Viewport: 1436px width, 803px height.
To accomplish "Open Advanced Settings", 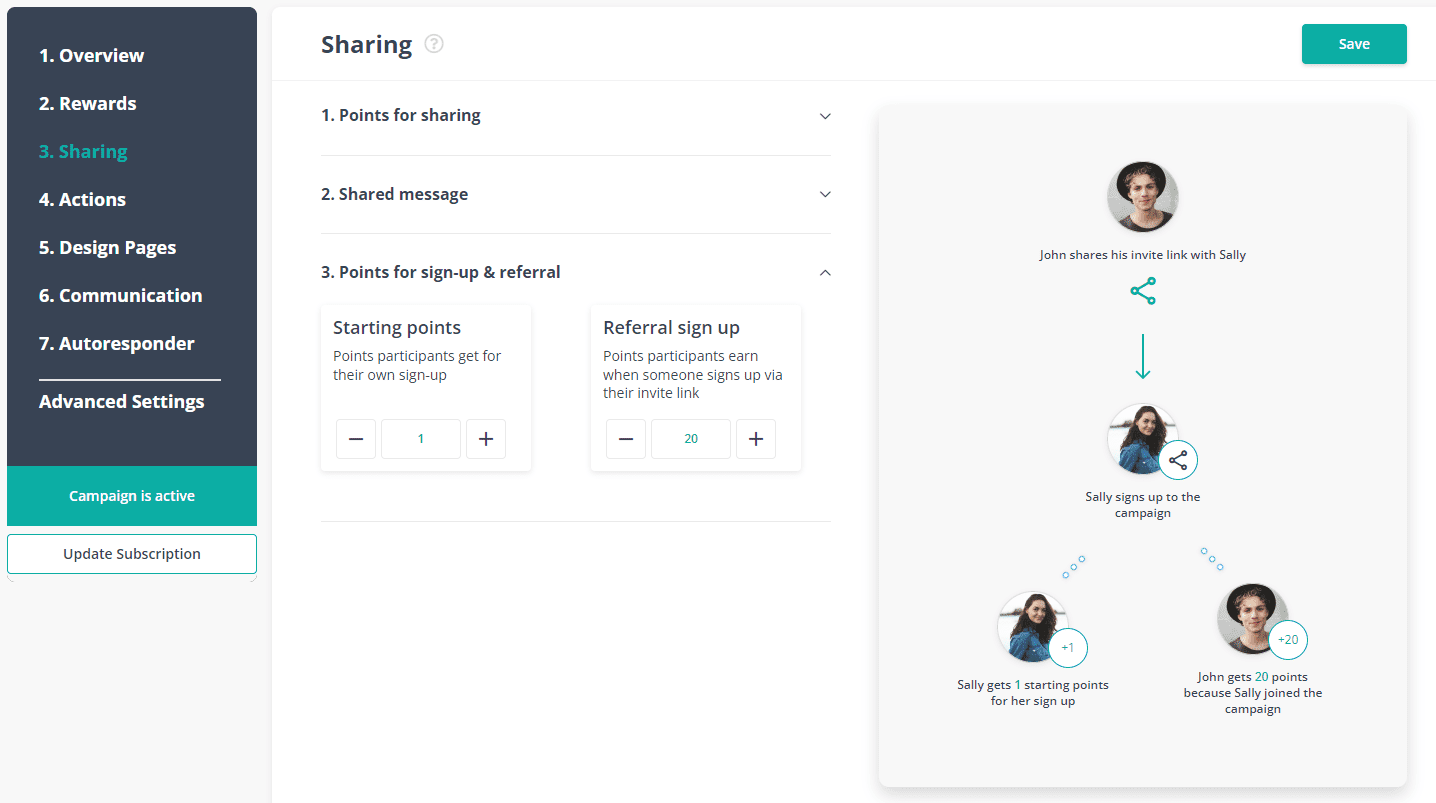I will [122, 401].
